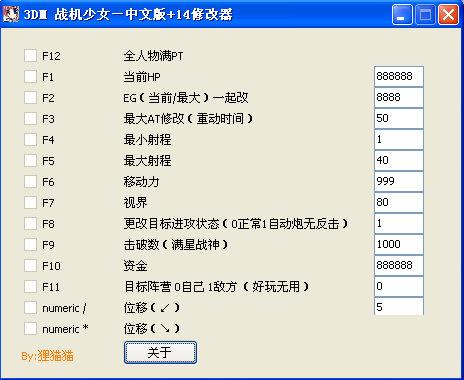Maximize the trainer window
The image size is (464, 380).
pos(425,15)
